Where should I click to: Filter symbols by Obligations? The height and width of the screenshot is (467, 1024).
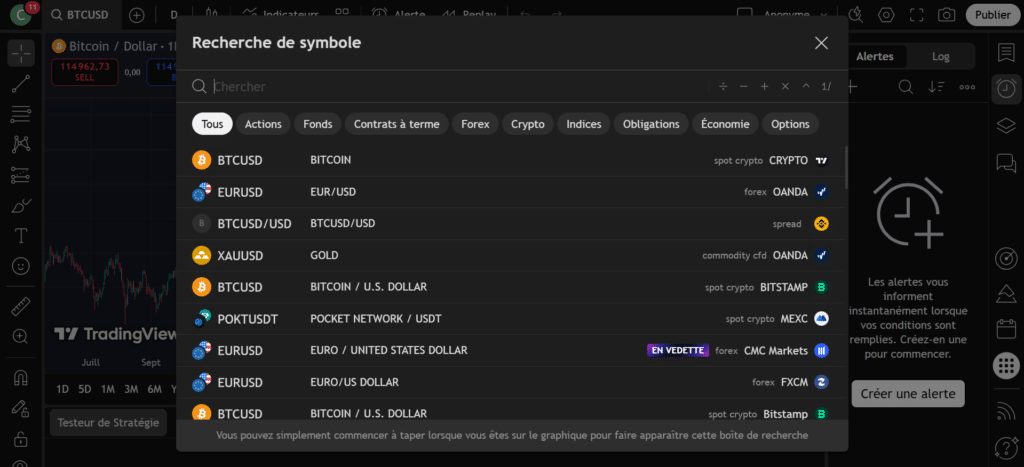coord(651,124)
